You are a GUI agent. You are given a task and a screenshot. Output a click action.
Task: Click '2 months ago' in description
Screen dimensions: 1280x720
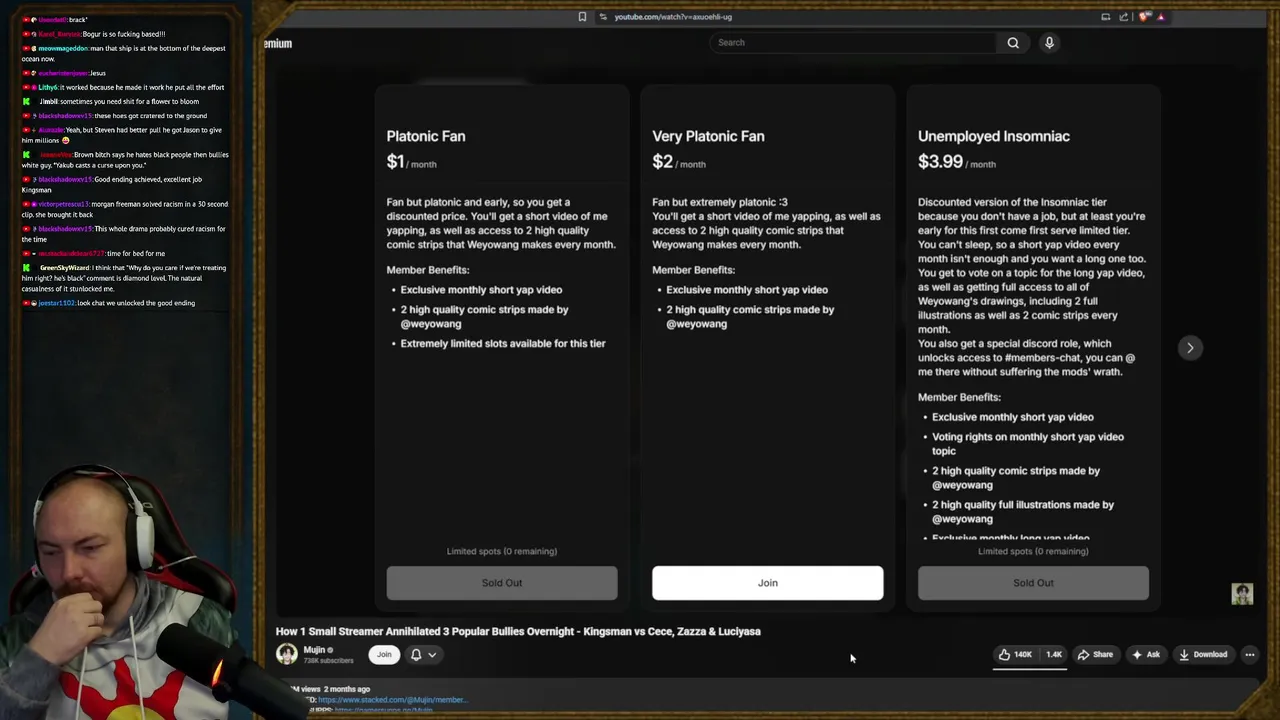pyautogui.click(x=347, y=689)
